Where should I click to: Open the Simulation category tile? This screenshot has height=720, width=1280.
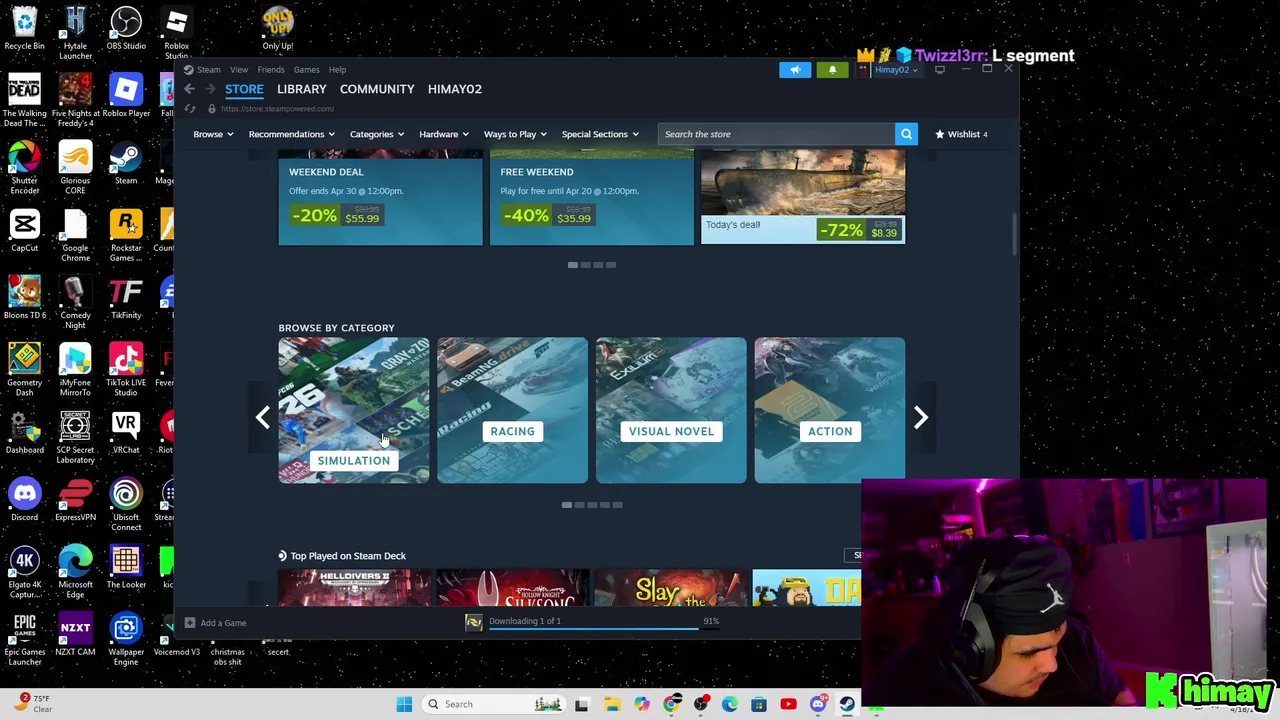click(x=354, y=410)
